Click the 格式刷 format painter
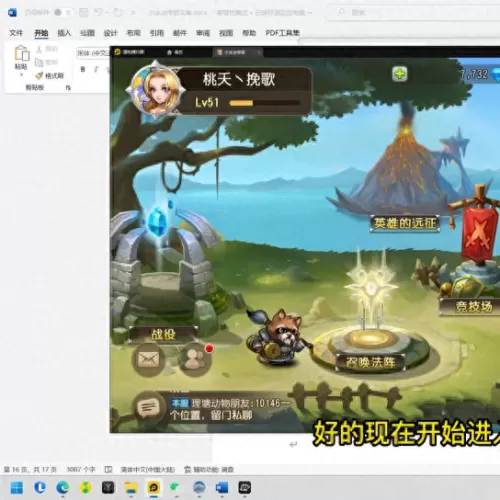The image size is (500, 500). 49,76
